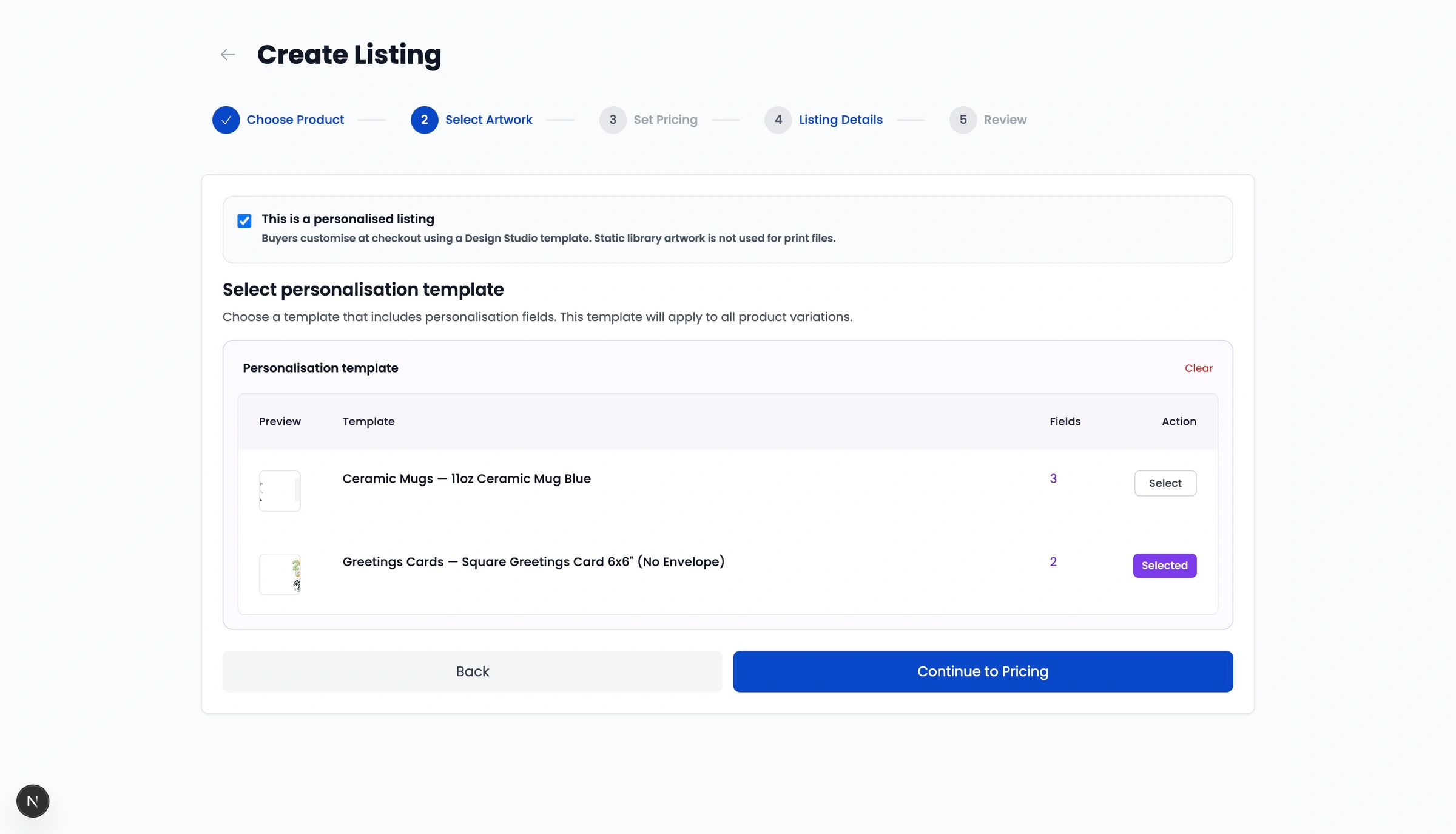Open the Listing Details step label

[x=840, y=120]
